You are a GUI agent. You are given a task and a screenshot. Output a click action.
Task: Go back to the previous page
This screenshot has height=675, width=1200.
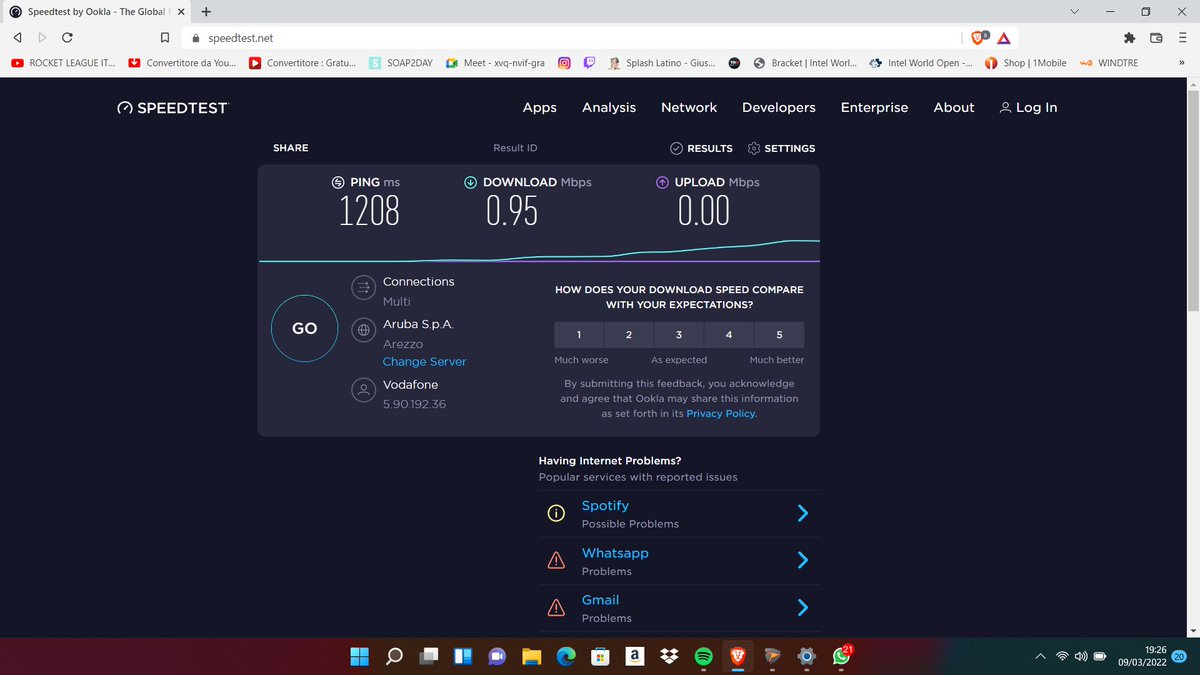(x=18, y=38)
